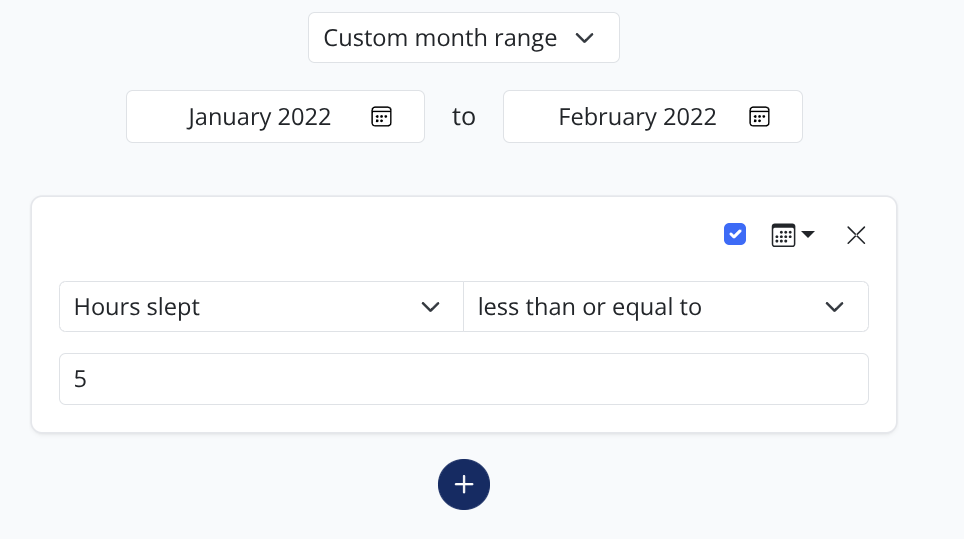Expand the Custom month range chevron
The image size is (964, 539).
click(585, 38)
